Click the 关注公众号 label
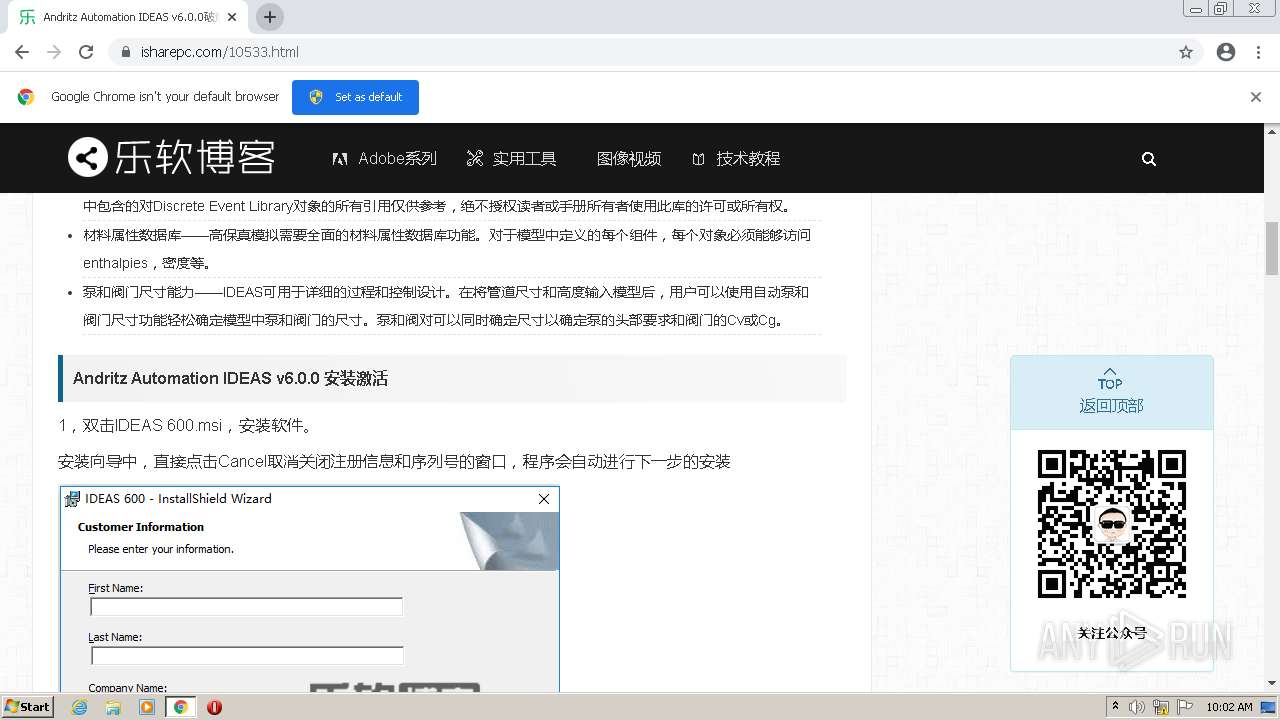The height and width of the screenshot is (720, 1280). [x=1111, y=633]
